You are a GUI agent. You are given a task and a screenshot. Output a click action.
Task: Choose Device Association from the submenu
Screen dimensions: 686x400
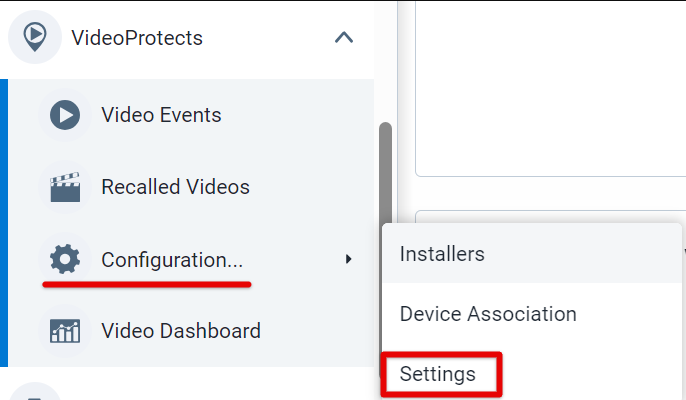tap(532, 314)
